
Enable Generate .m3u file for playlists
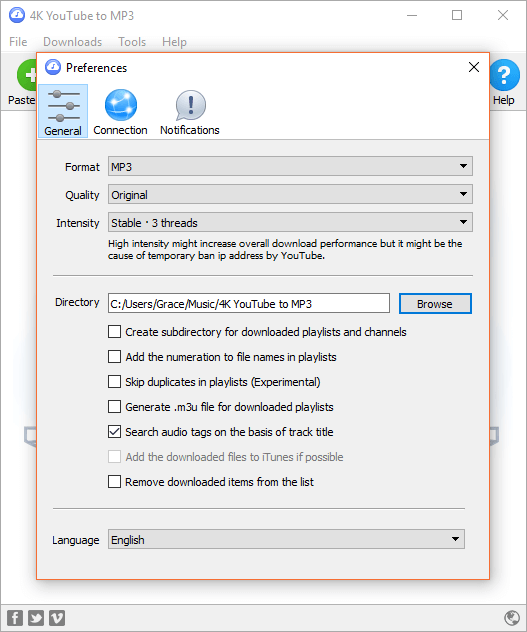pos(115,407)
